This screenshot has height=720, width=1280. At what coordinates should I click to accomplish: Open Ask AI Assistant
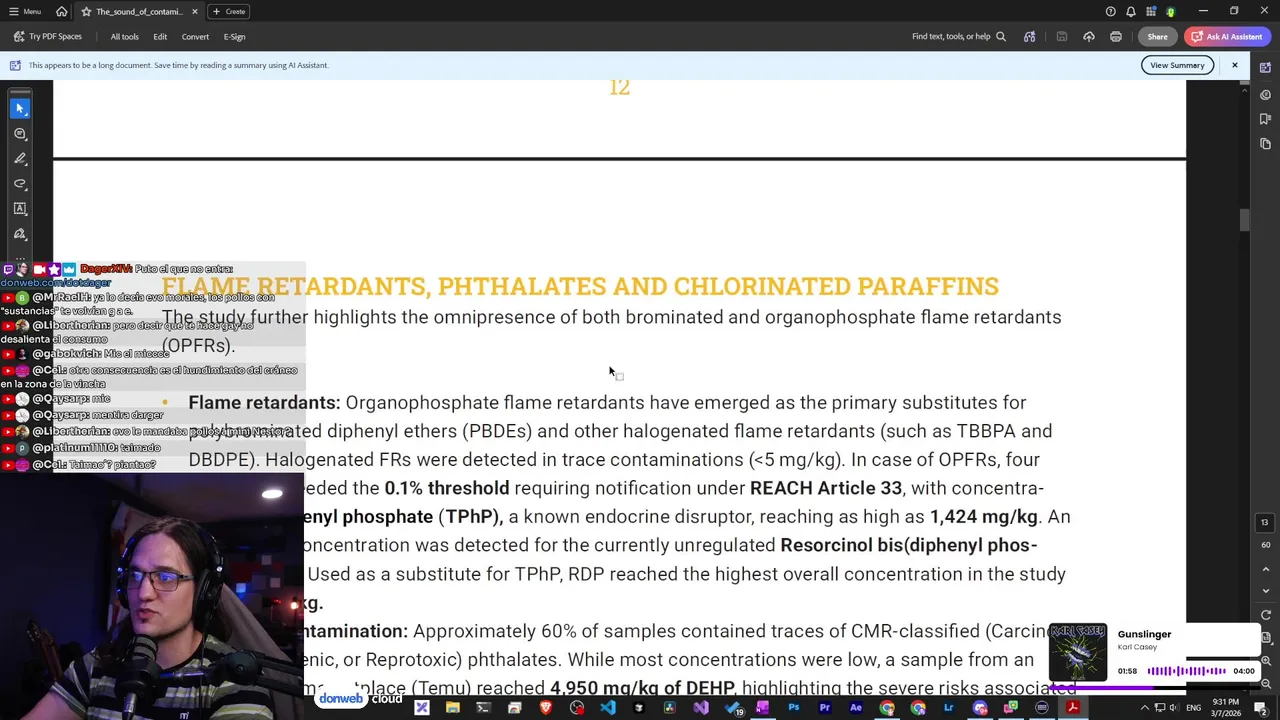1227,37
